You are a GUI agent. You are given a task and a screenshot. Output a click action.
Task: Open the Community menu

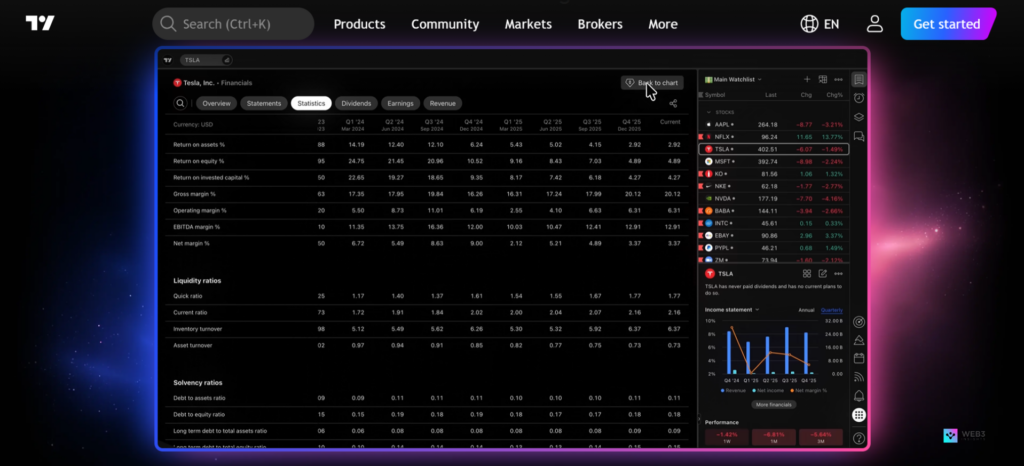click(445, 24)
